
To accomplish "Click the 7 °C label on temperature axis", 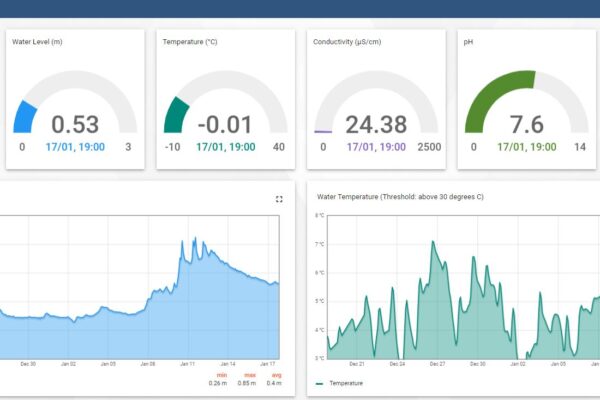I will click(x=320, y=244).
